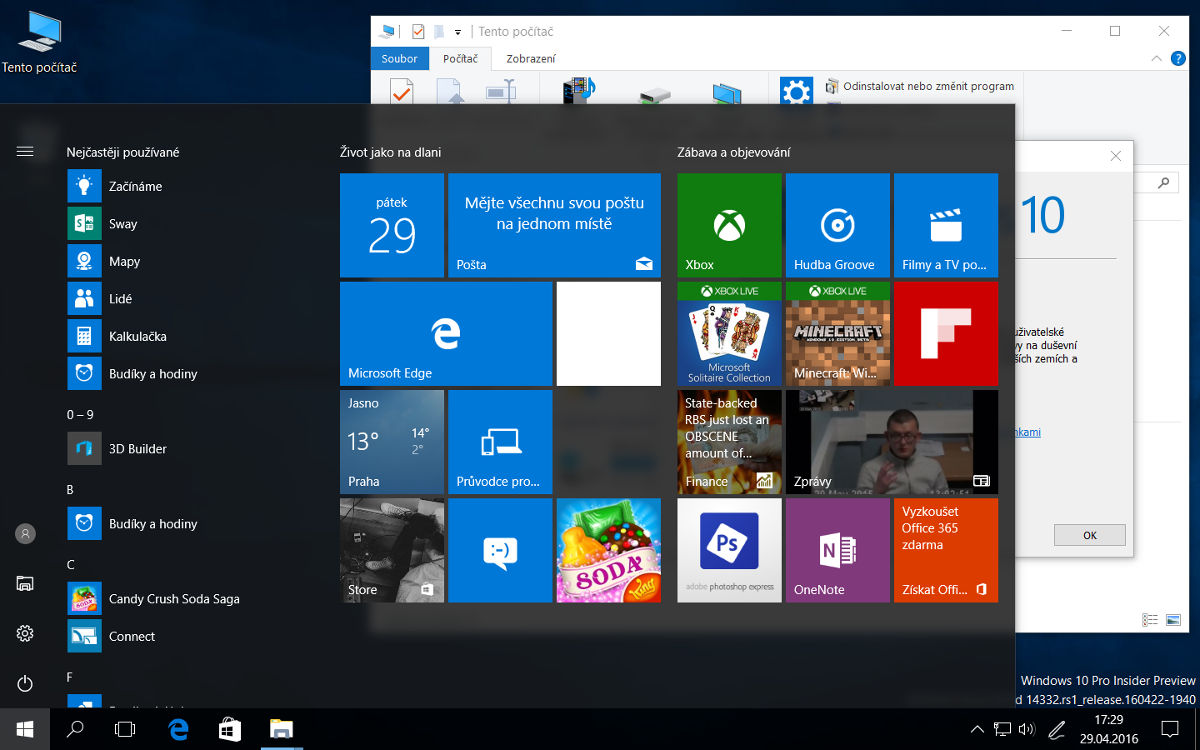Open the Finance news tile
Viewport: 1200px width, 750px height.
coord(729,442)
